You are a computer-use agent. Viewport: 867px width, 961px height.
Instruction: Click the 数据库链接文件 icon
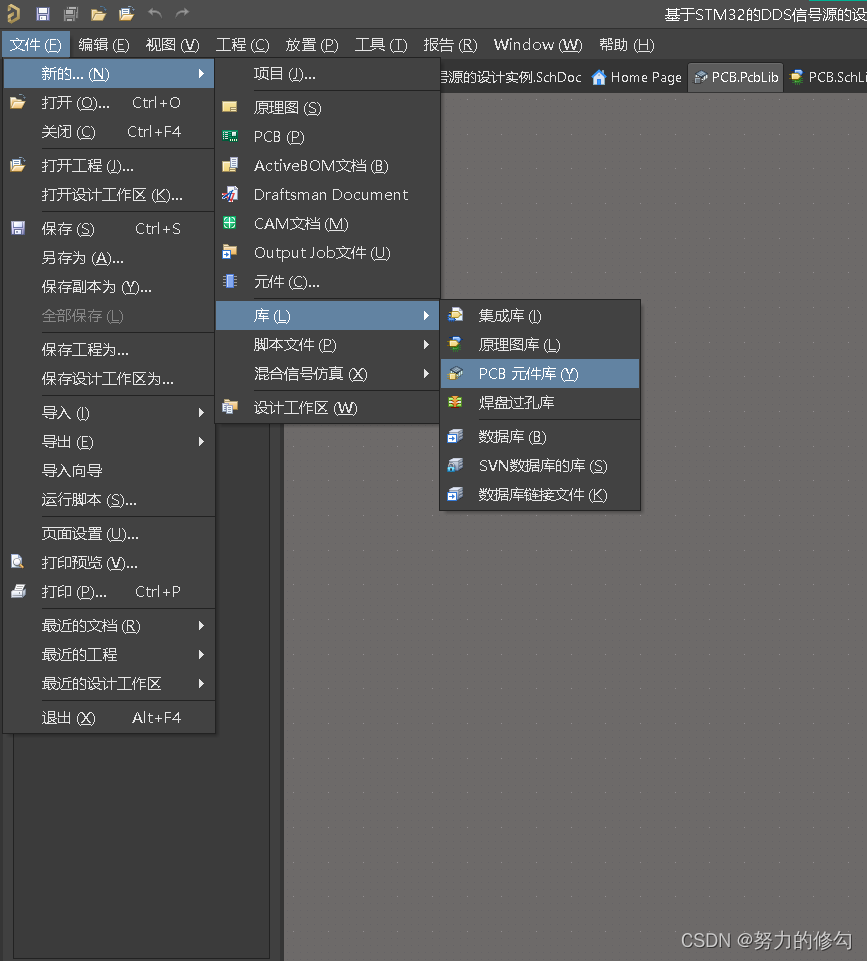(455, 494)
